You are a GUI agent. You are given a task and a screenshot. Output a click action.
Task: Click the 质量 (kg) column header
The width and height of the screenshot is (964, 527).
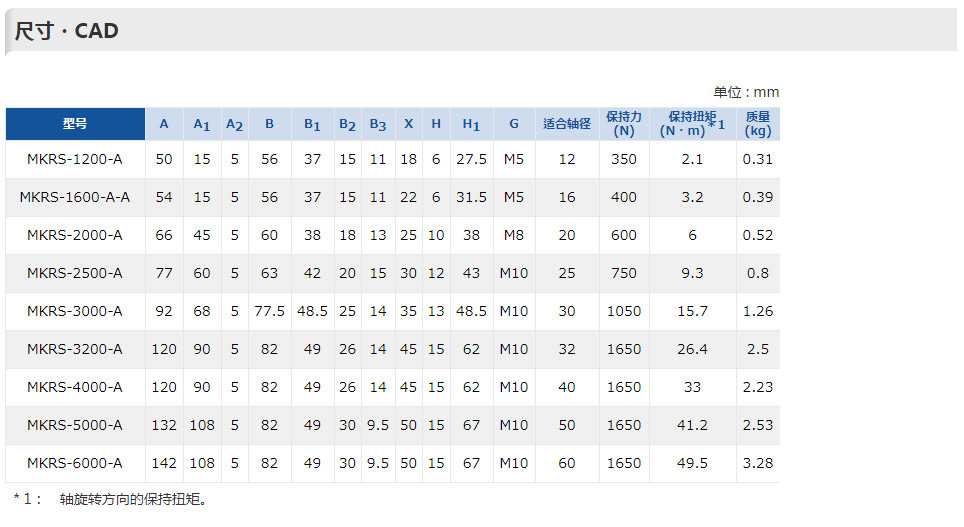pyautogui.click(x=757, y=124)
